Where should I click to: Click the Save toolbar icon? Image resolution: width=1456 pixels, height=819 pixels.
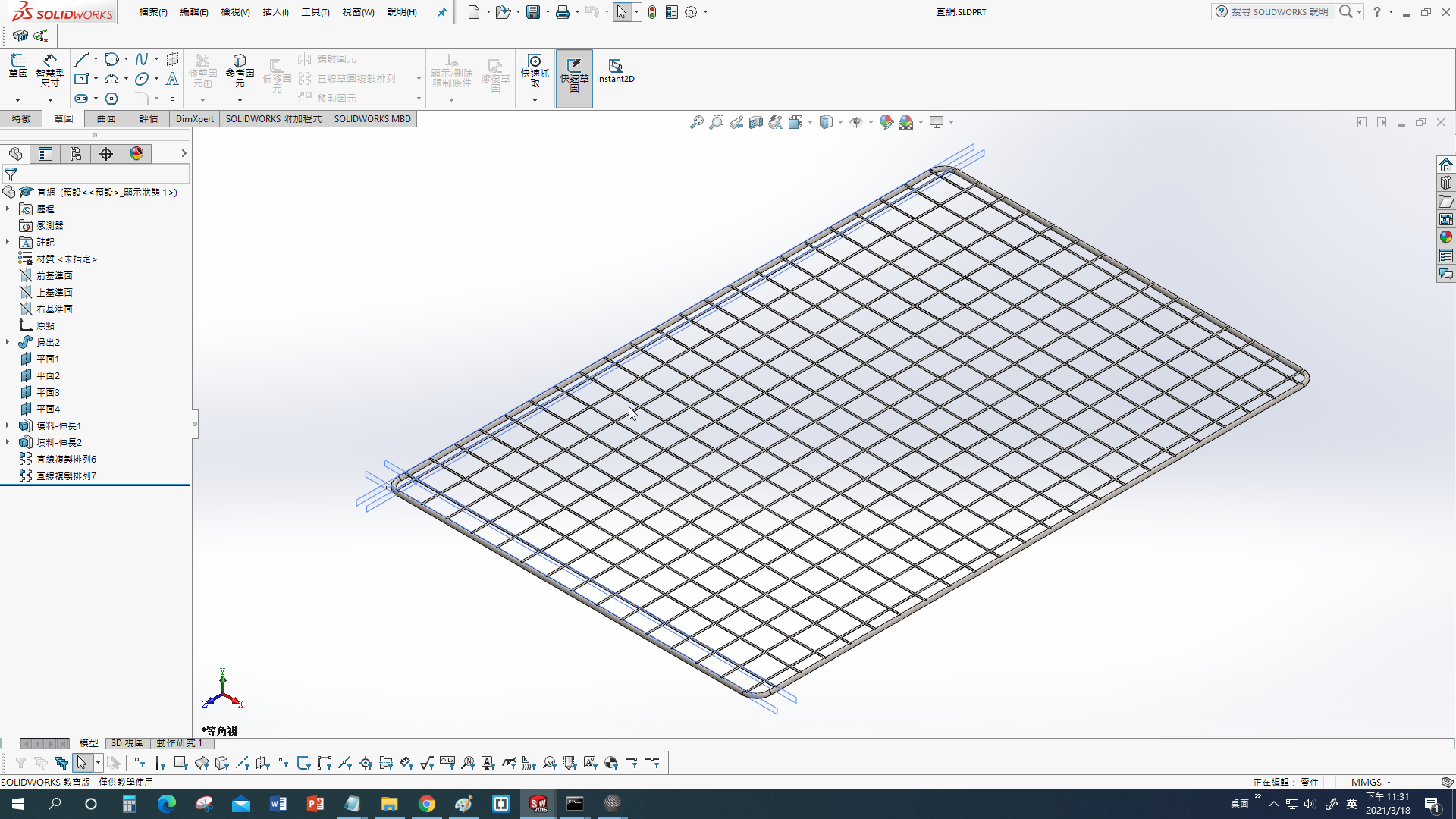click(533, 12)
